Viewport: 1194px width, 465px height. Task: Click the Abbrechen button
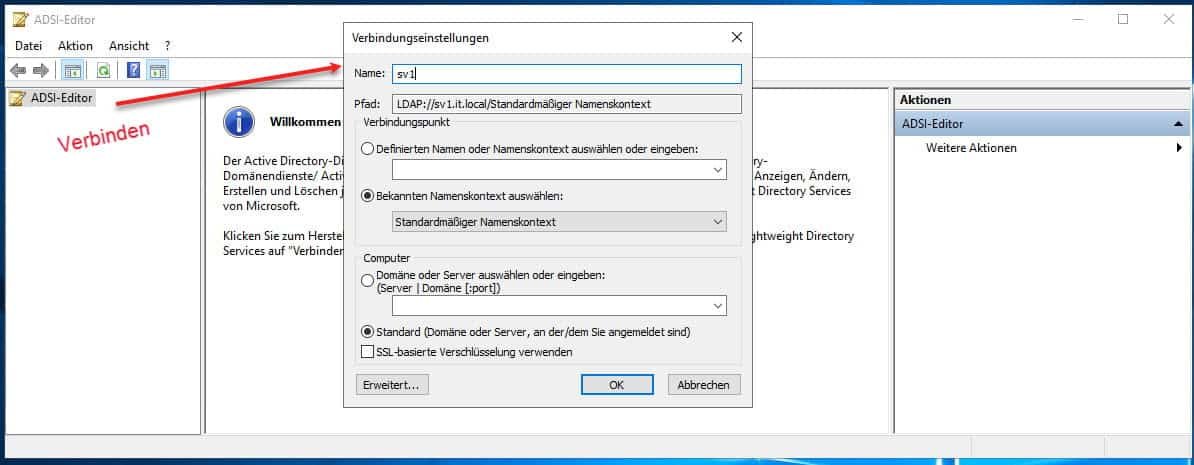(x=704, y=385)
